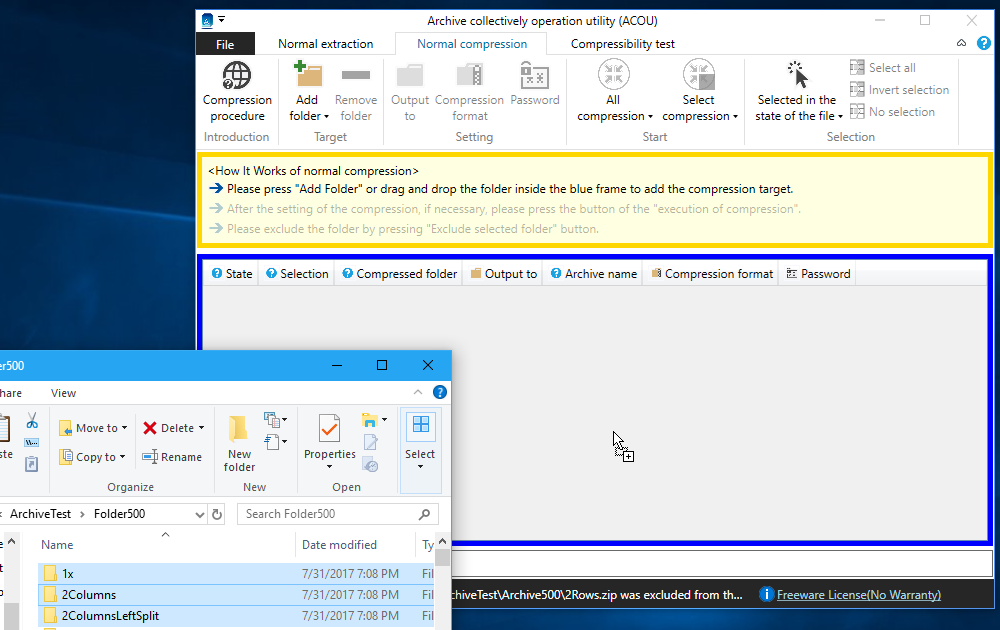Collapse the ACOU ribbon with the caret
1000x630 pixels.
tap(961, 44)
